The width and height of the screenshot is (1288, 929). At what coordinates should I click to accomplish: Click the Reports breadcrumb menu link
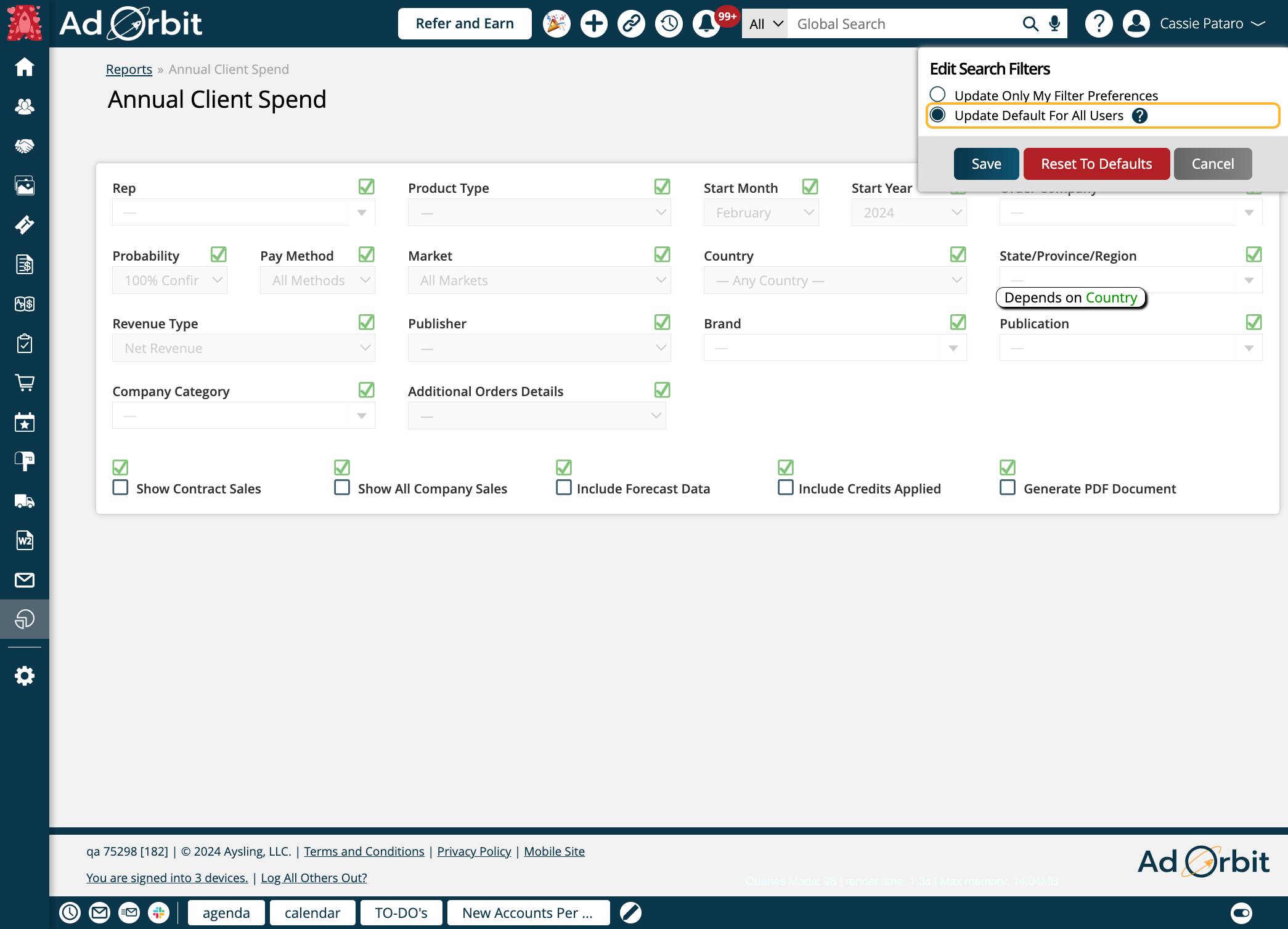pos(128,68)
